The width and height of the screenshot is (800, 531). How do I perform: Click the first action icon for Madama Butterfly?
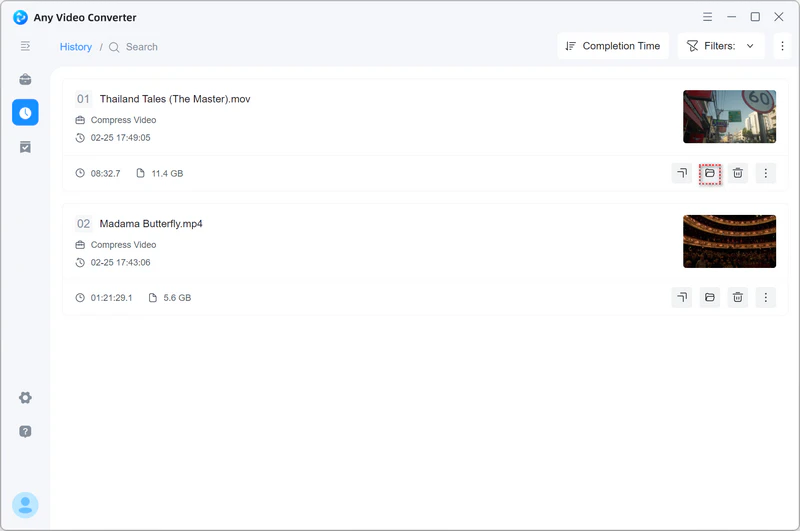[x=681, y=297]
